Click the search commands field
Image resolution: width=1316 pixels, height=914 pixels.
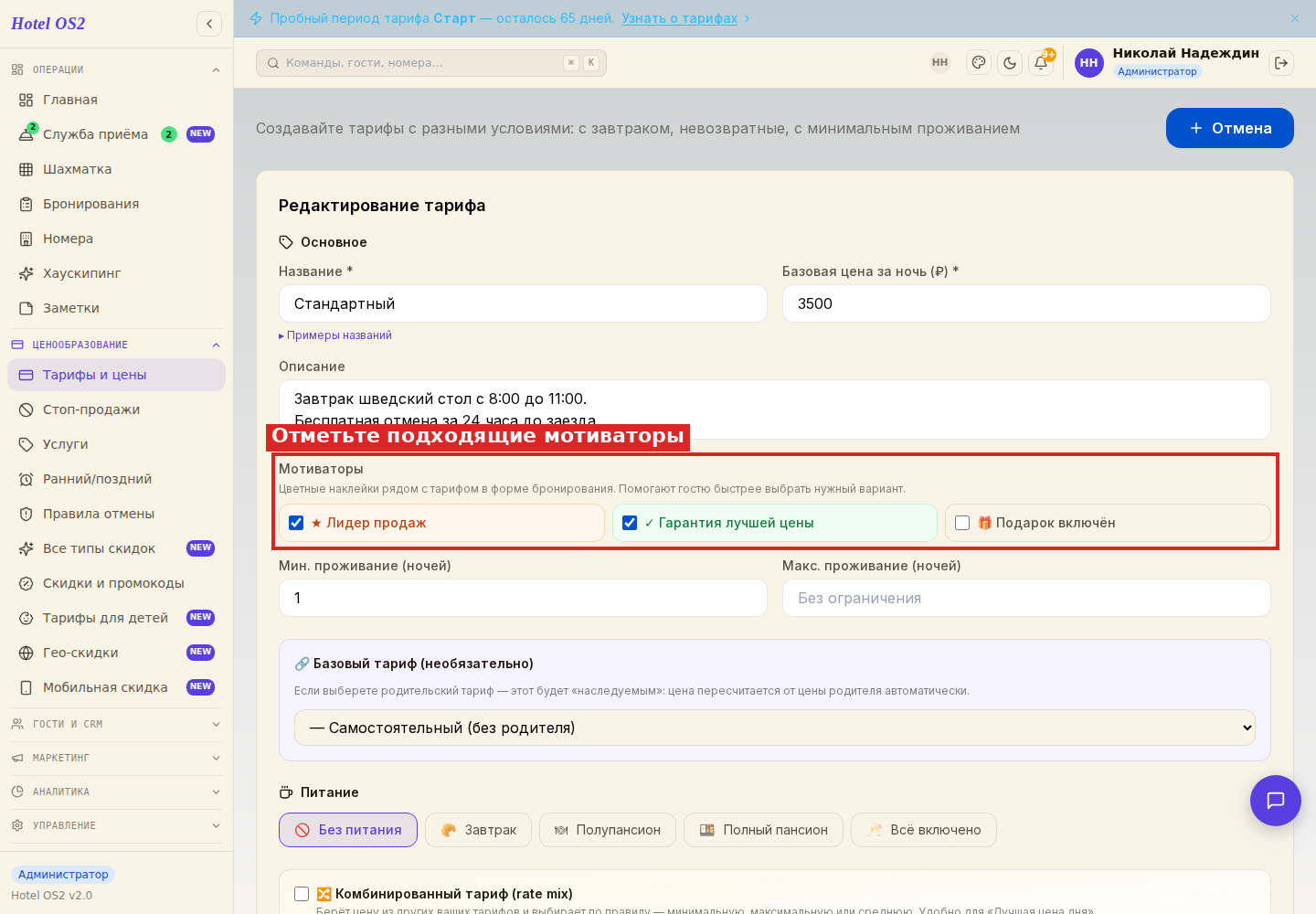tap(431, 63)
